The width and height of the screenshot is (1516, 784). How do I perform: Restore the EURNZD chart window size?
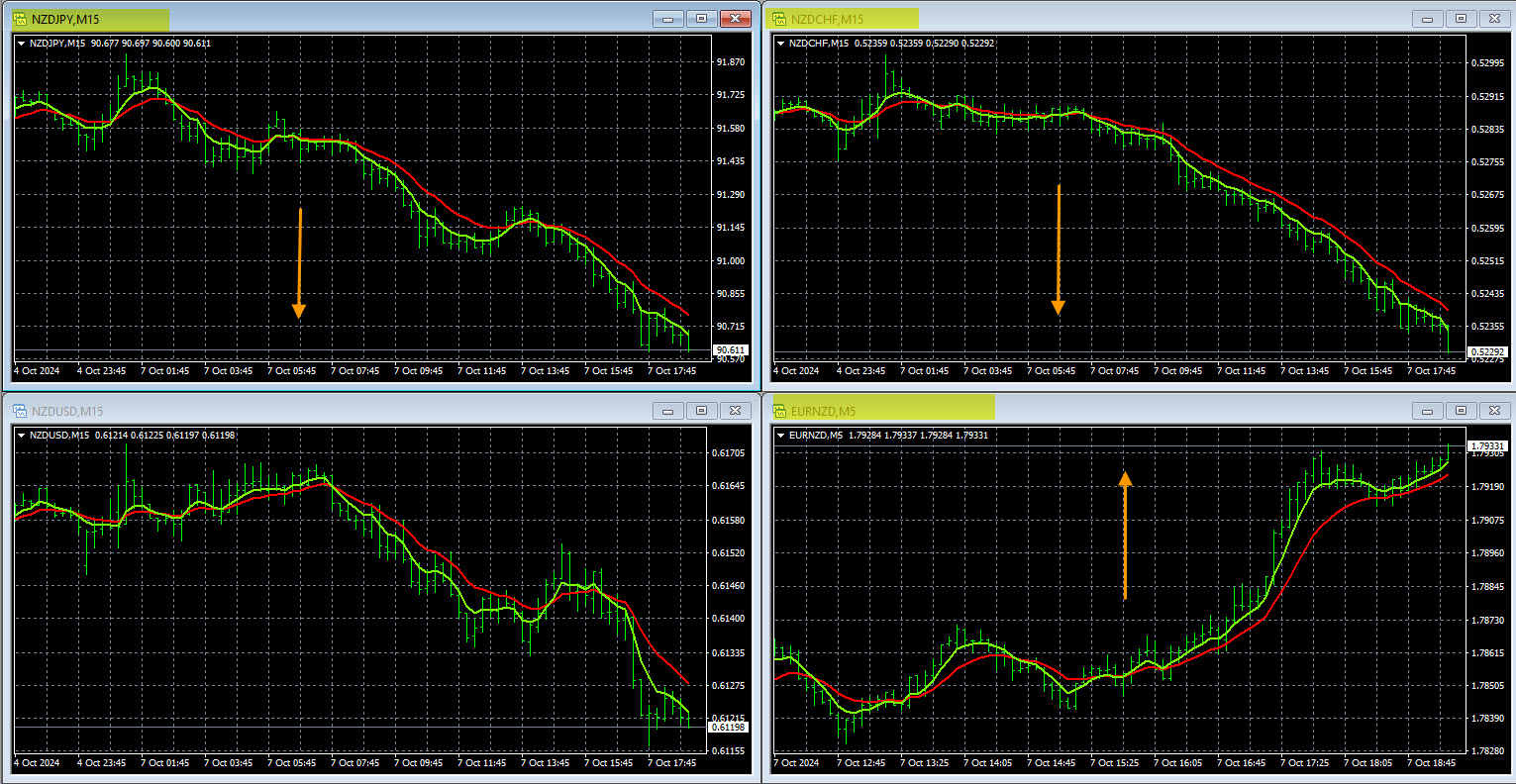1461,411
